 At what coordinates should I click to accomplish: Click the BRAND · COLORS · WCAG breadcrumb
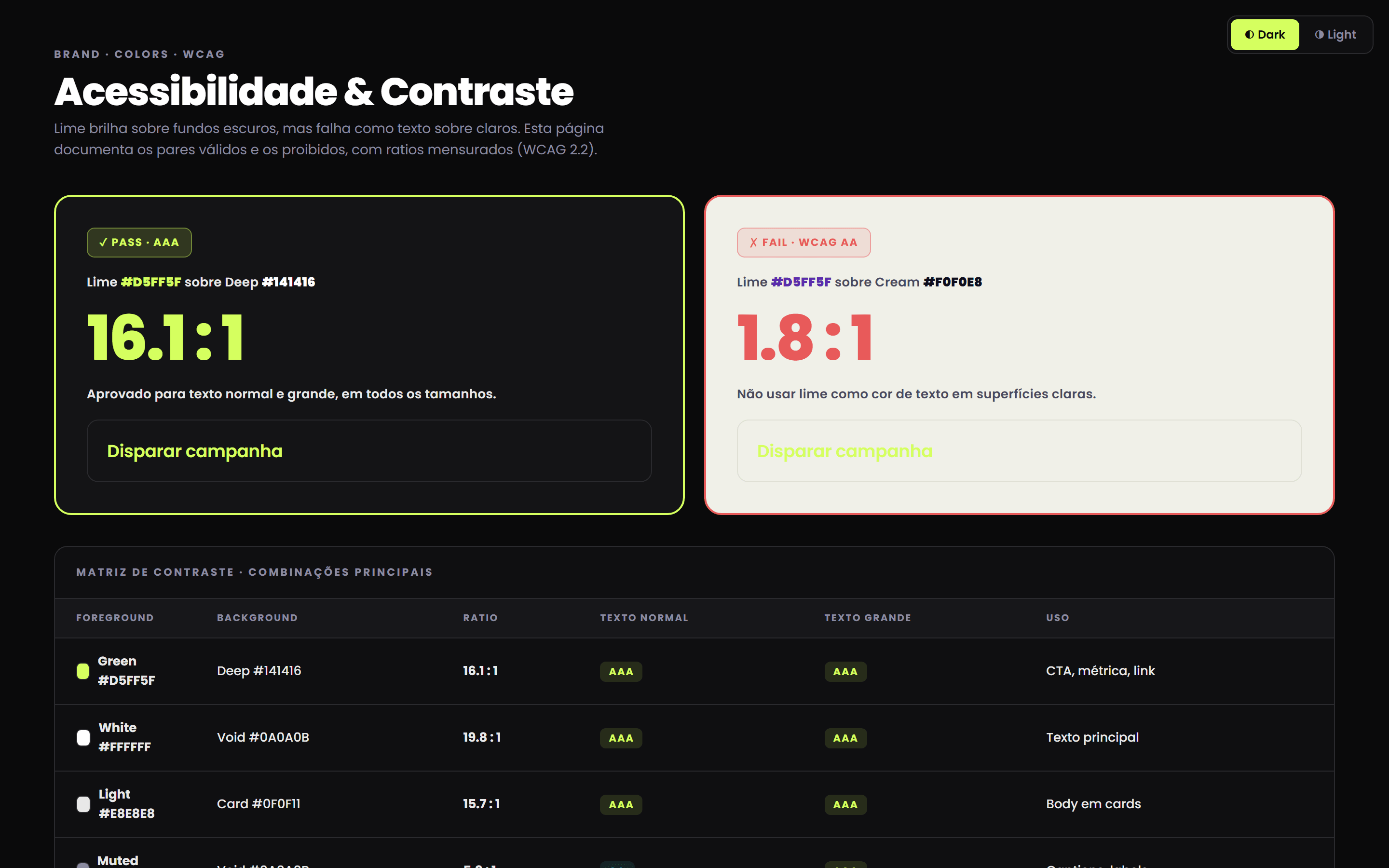pos(139,54)
